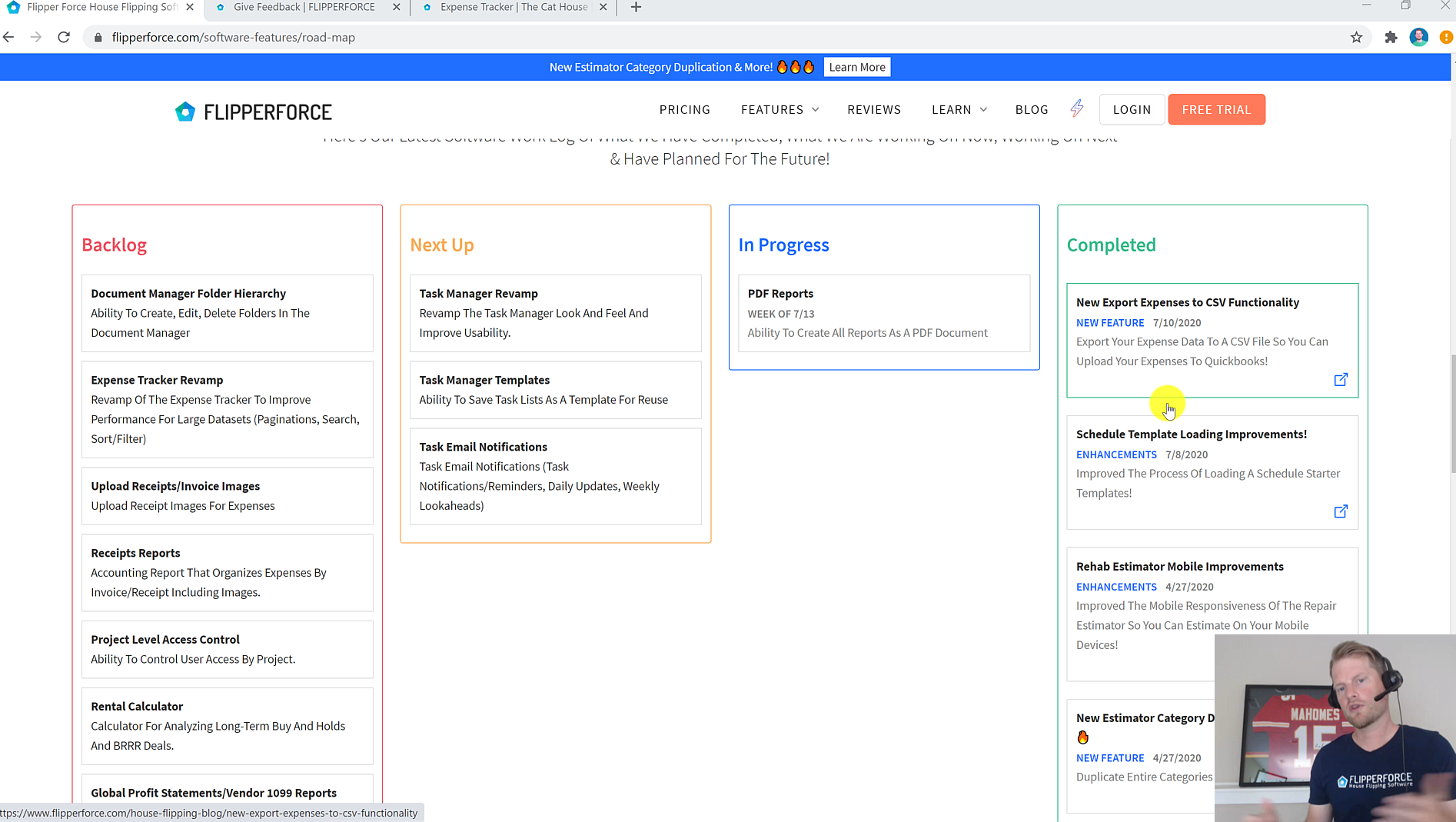Click the In Progress column heading
Screen dimensions: 1456x822
(783, 245)
